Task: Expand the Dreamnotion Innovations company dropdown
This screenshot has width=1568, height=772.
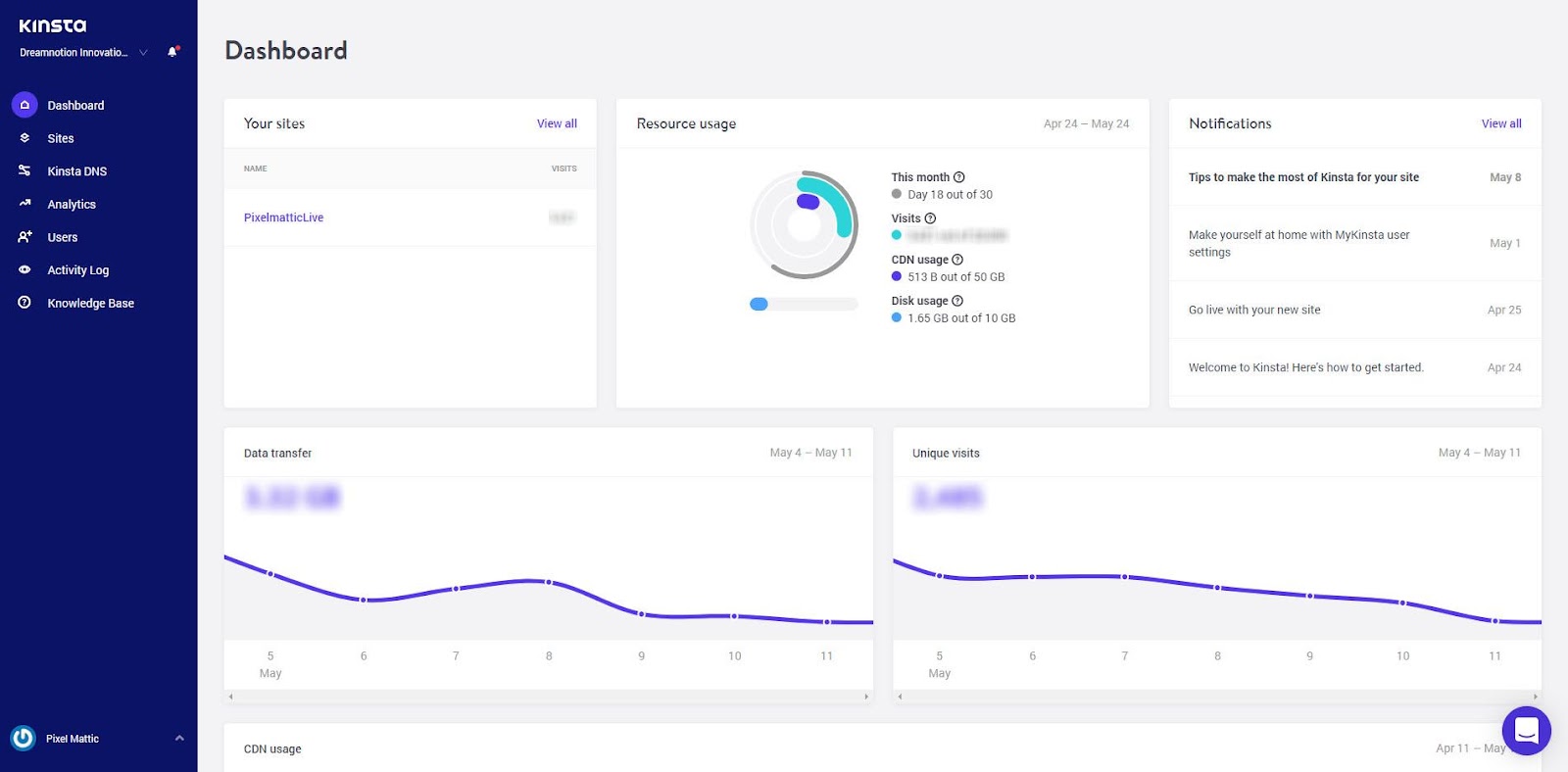Action: tap(143, 53)
